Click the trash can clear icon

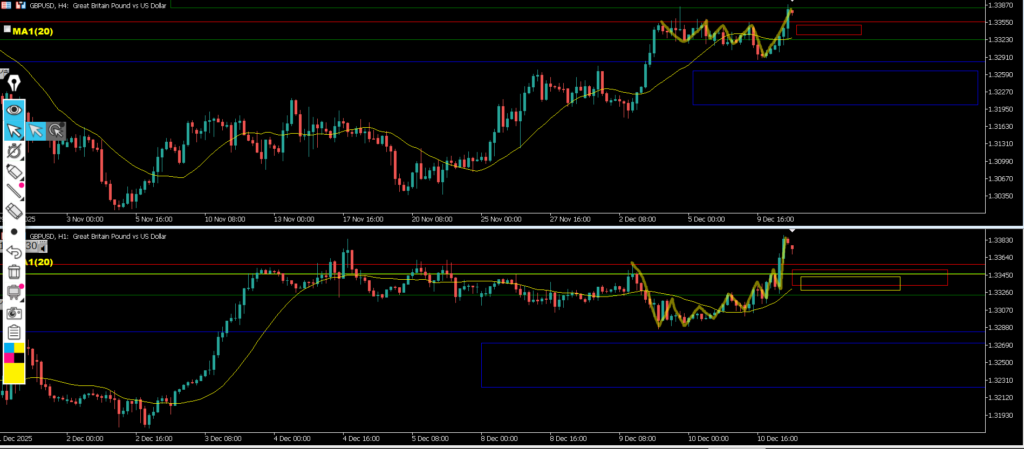(14, 272)
